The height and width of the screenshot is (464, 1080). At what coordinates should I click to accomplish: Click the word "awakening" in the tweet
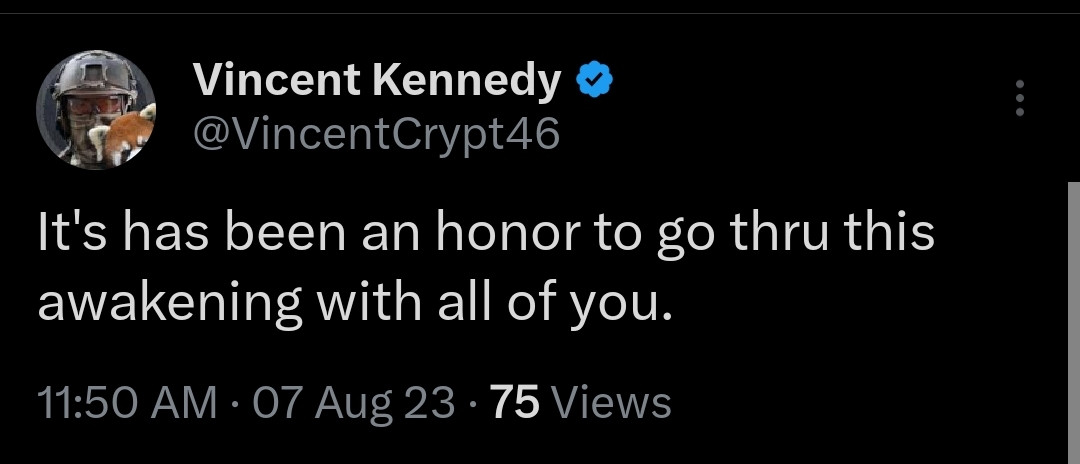click(170, 303)
